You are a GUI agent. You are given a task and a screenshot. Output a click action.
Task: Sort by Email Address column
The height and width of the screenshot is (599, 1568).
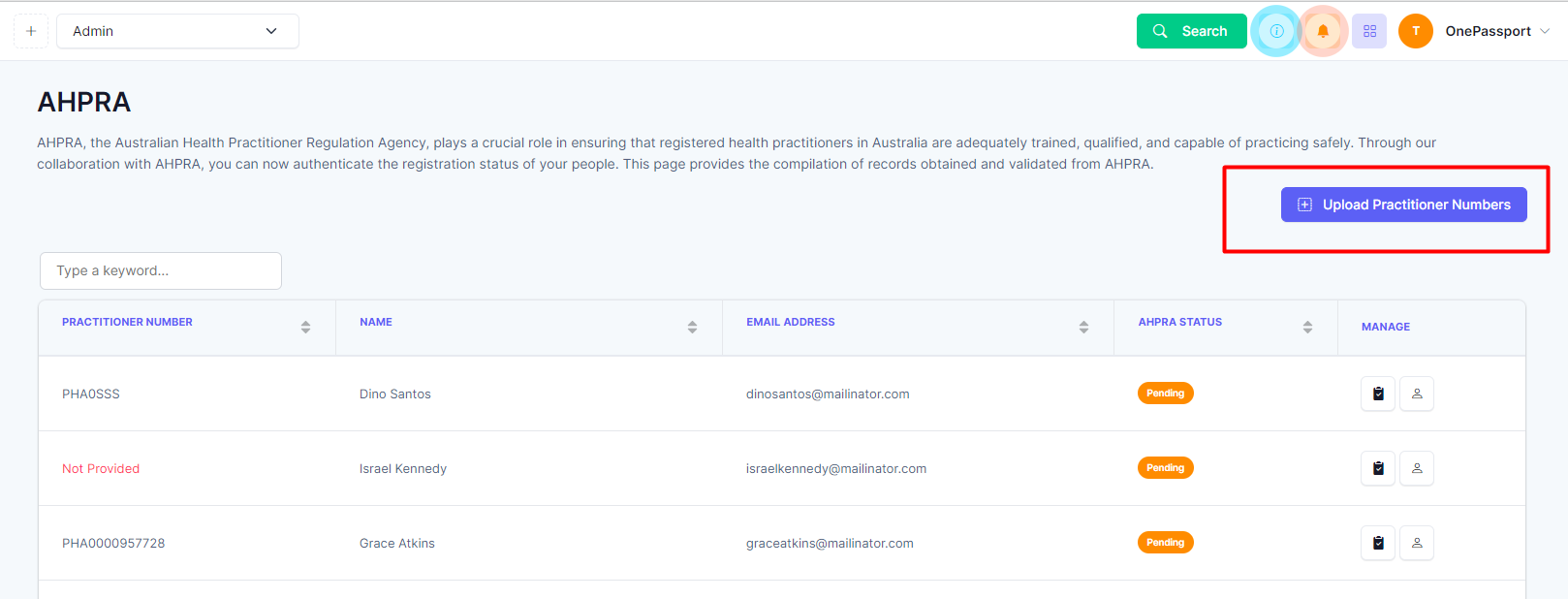tap(1083, 327)
